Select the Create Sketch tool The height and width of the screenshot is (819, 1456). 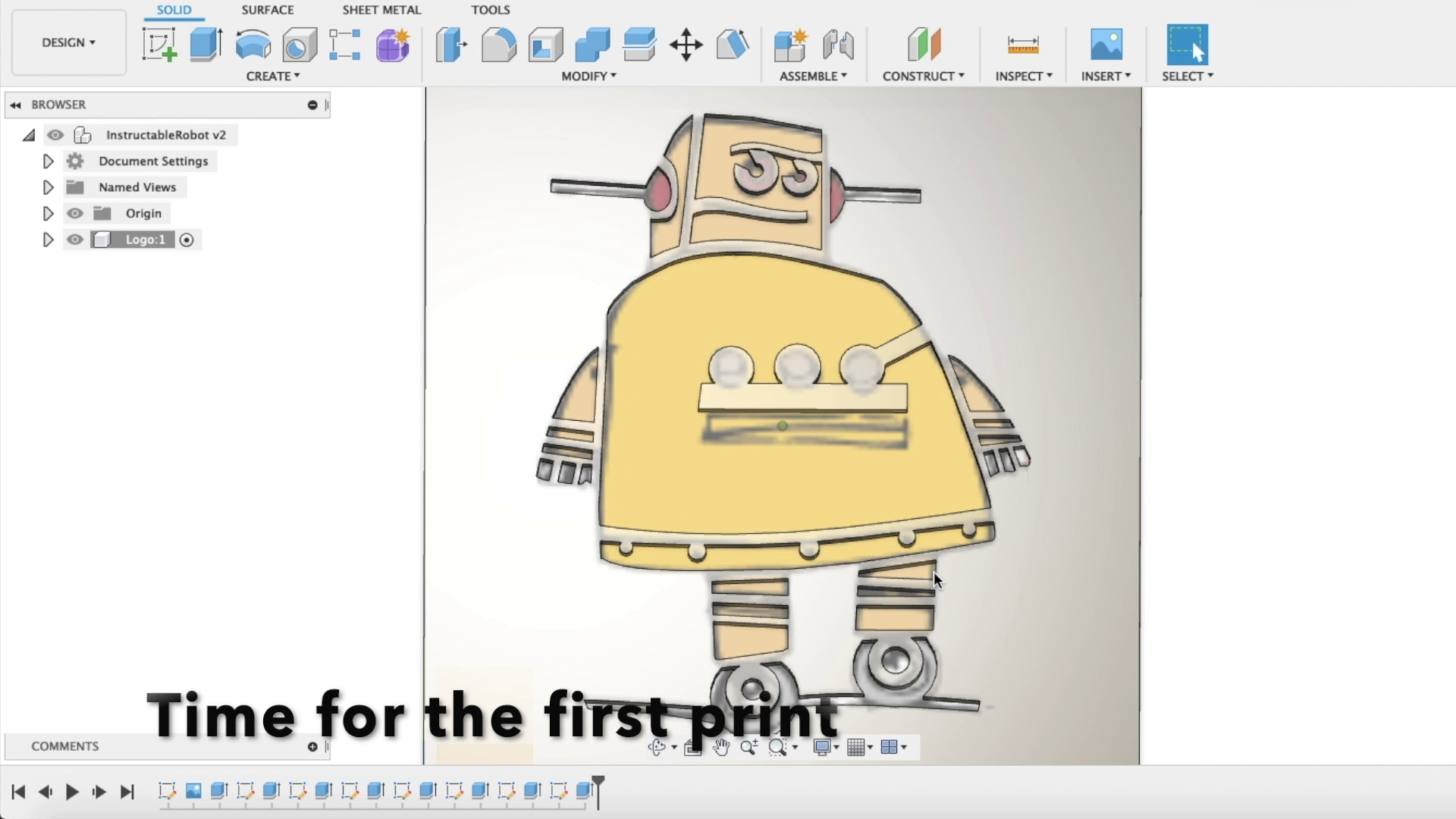click(x=160, y=44)
